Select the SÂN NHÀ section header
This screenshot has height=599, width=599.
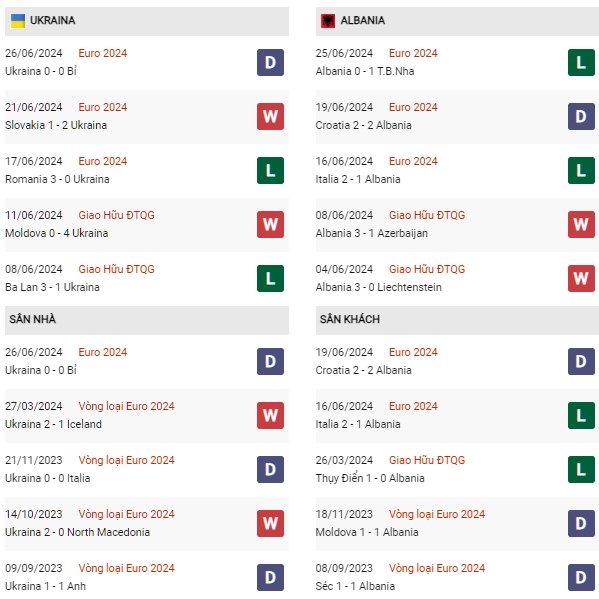pos(147,320)
